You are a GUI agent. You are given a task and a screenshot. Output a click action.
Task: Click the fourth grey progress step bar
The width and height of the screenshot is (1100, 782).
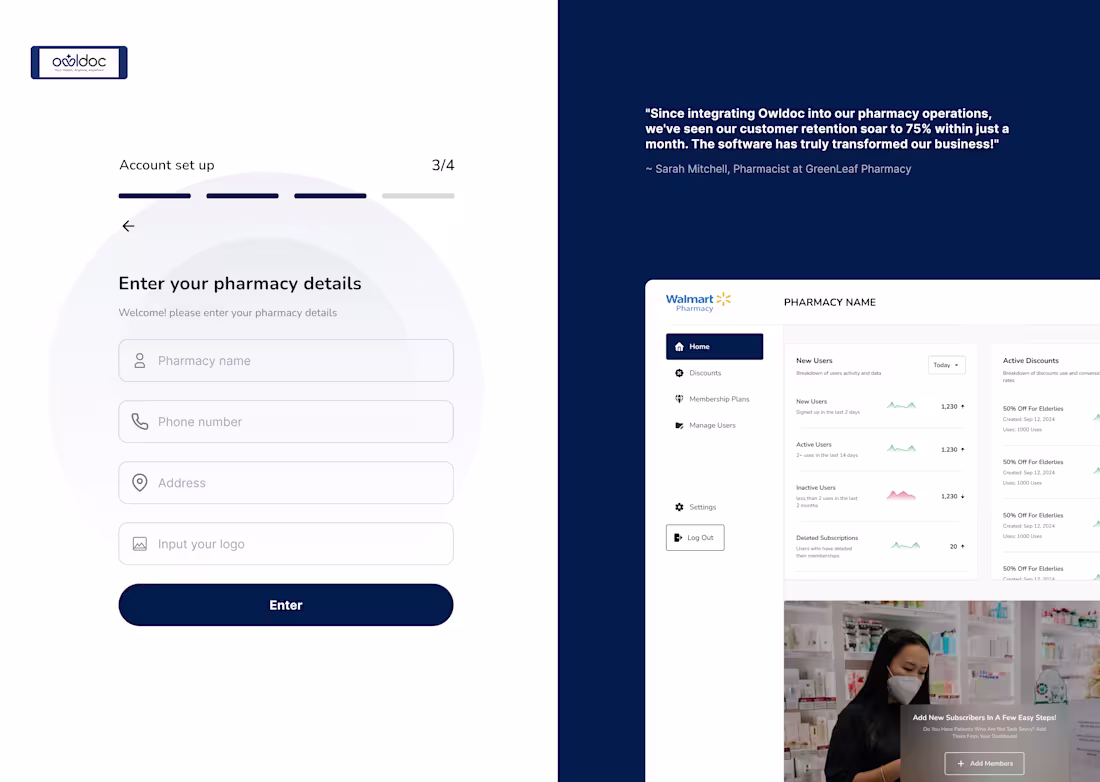click(x=418, y=196)
